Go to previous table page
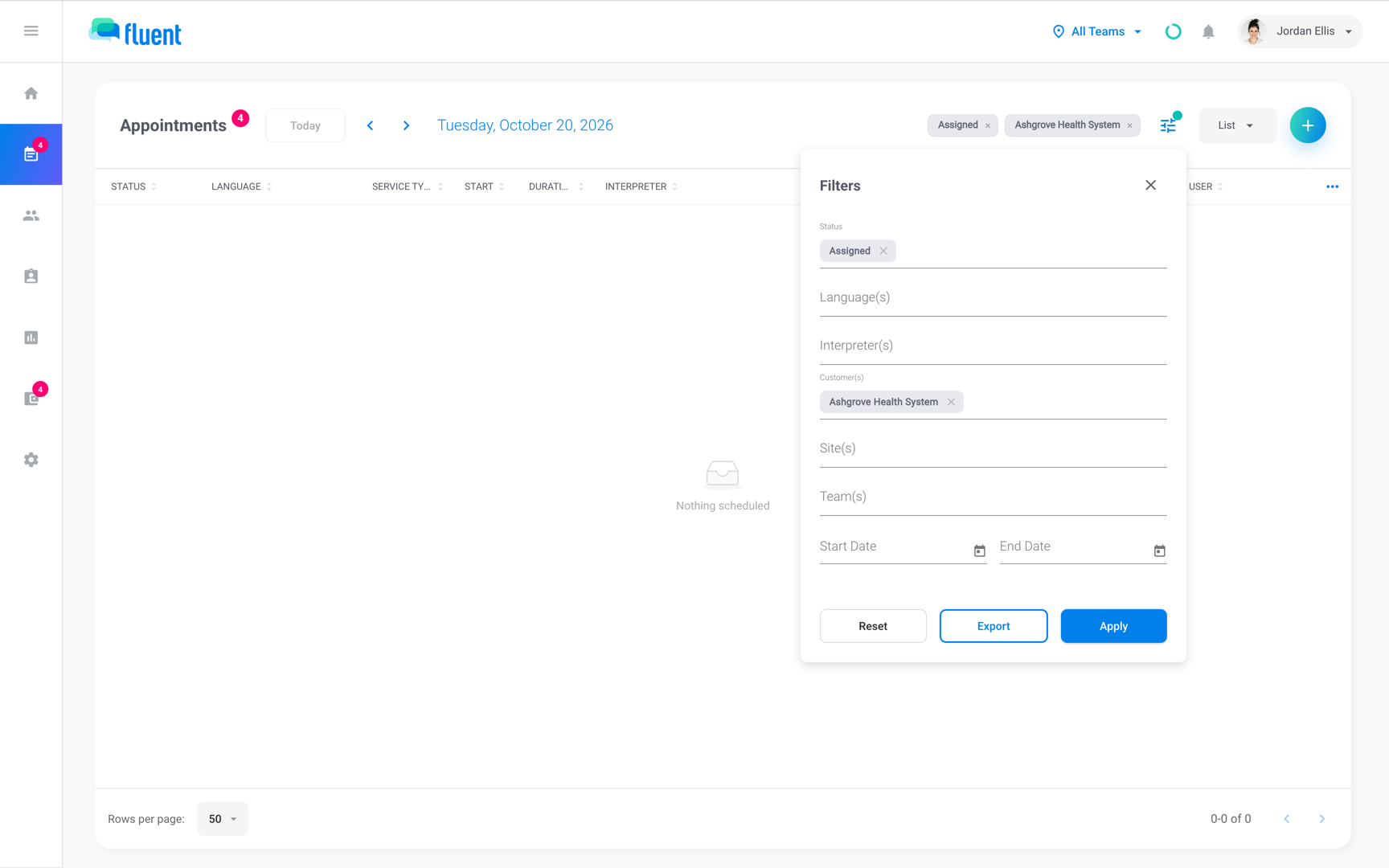Viewport: 1389px width, 868px height. (1287, 818)
